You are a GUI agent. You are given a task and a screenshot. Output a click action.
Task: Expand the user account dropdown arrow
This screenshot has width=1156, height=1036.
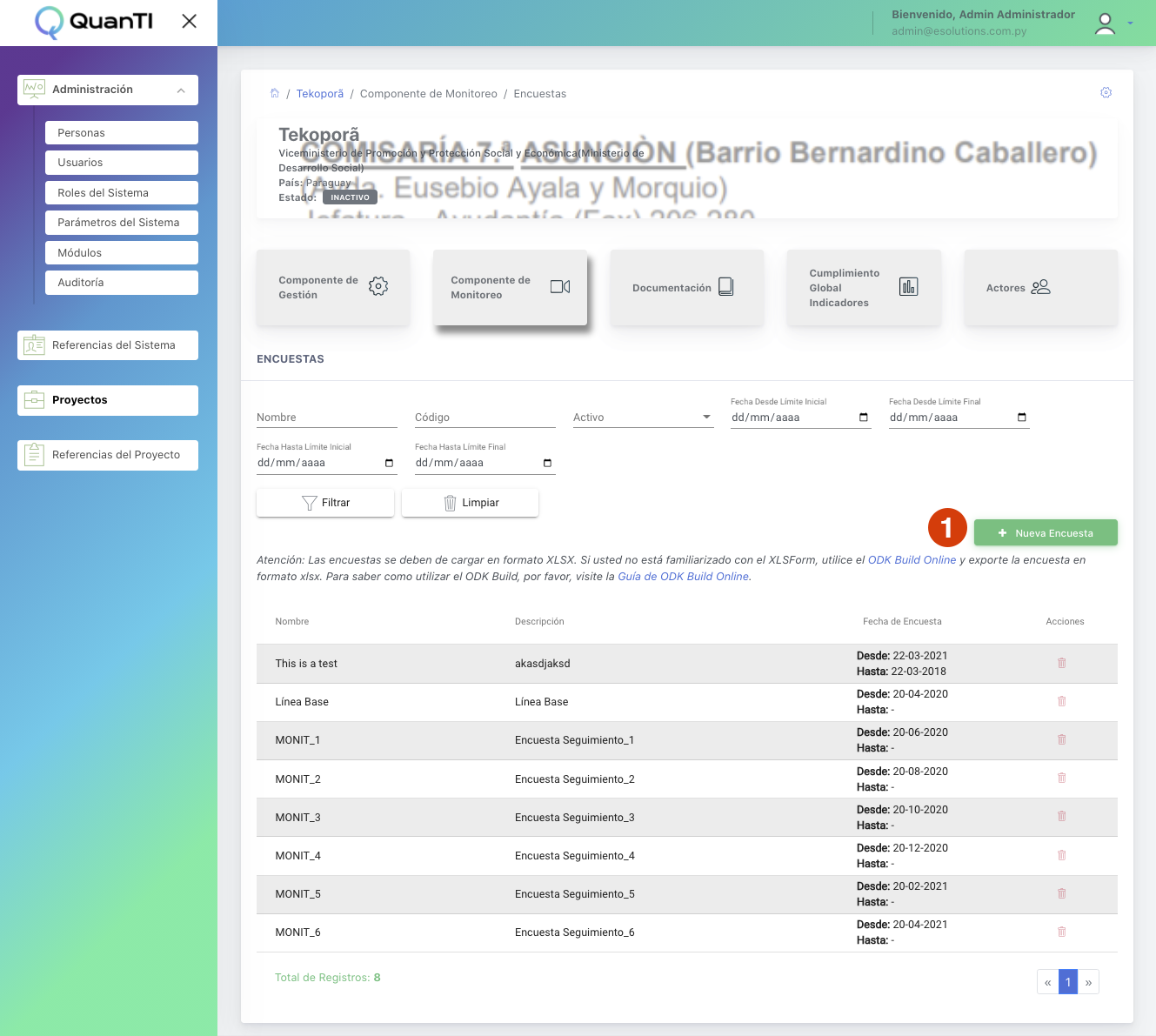pos(1130,23)
